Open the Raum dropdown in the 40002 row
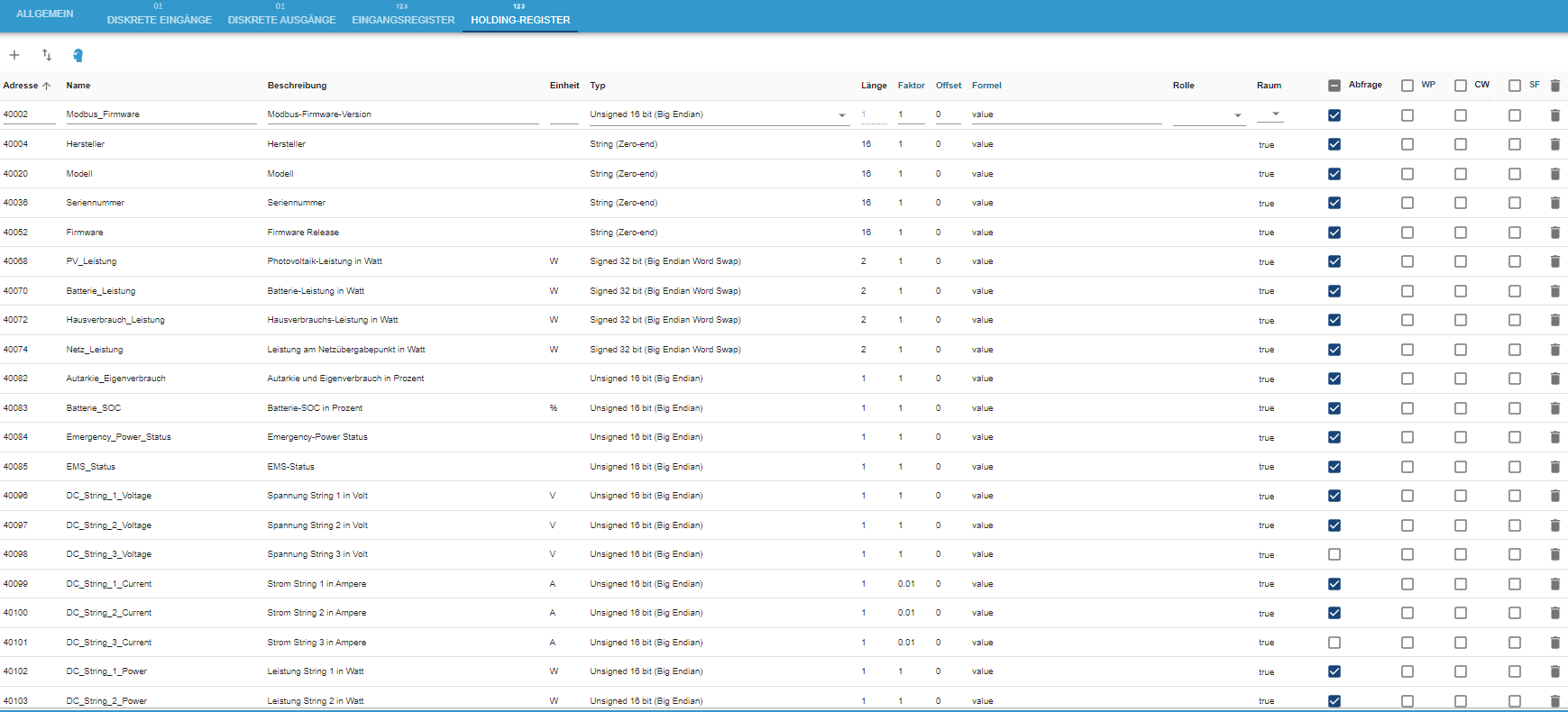Viewport: 1568px width, 712px height. [x=1270, y=114]
